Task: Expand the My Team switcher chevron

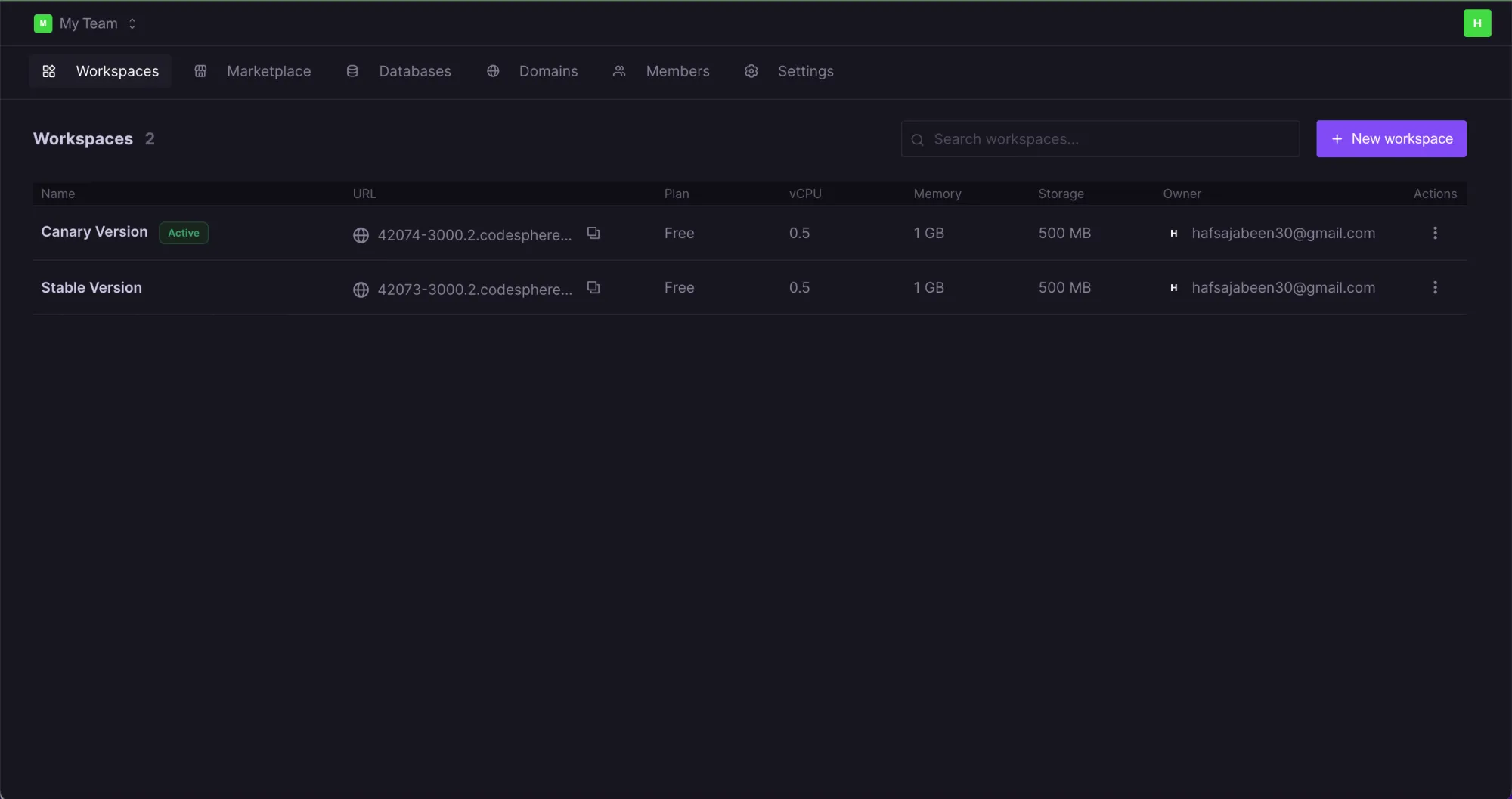Action: (132, 23)
